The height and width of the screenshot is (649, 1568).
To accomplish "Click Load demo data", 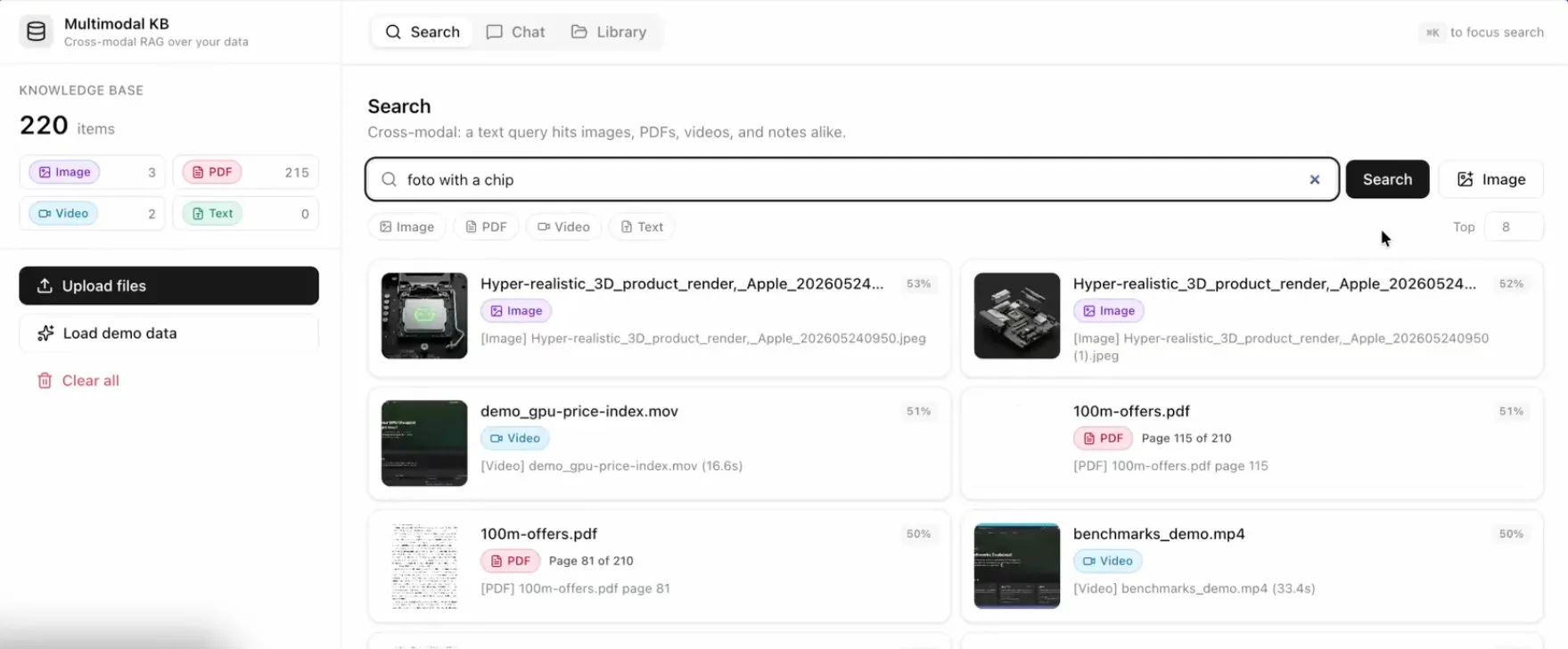I will point(168,333).
